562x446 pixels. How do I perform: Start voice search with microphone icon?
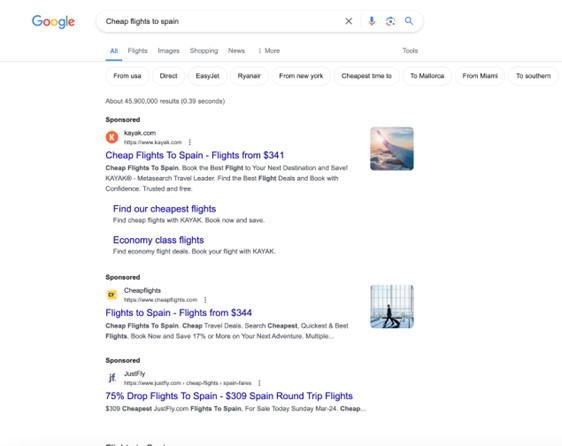tap(372, 21)
